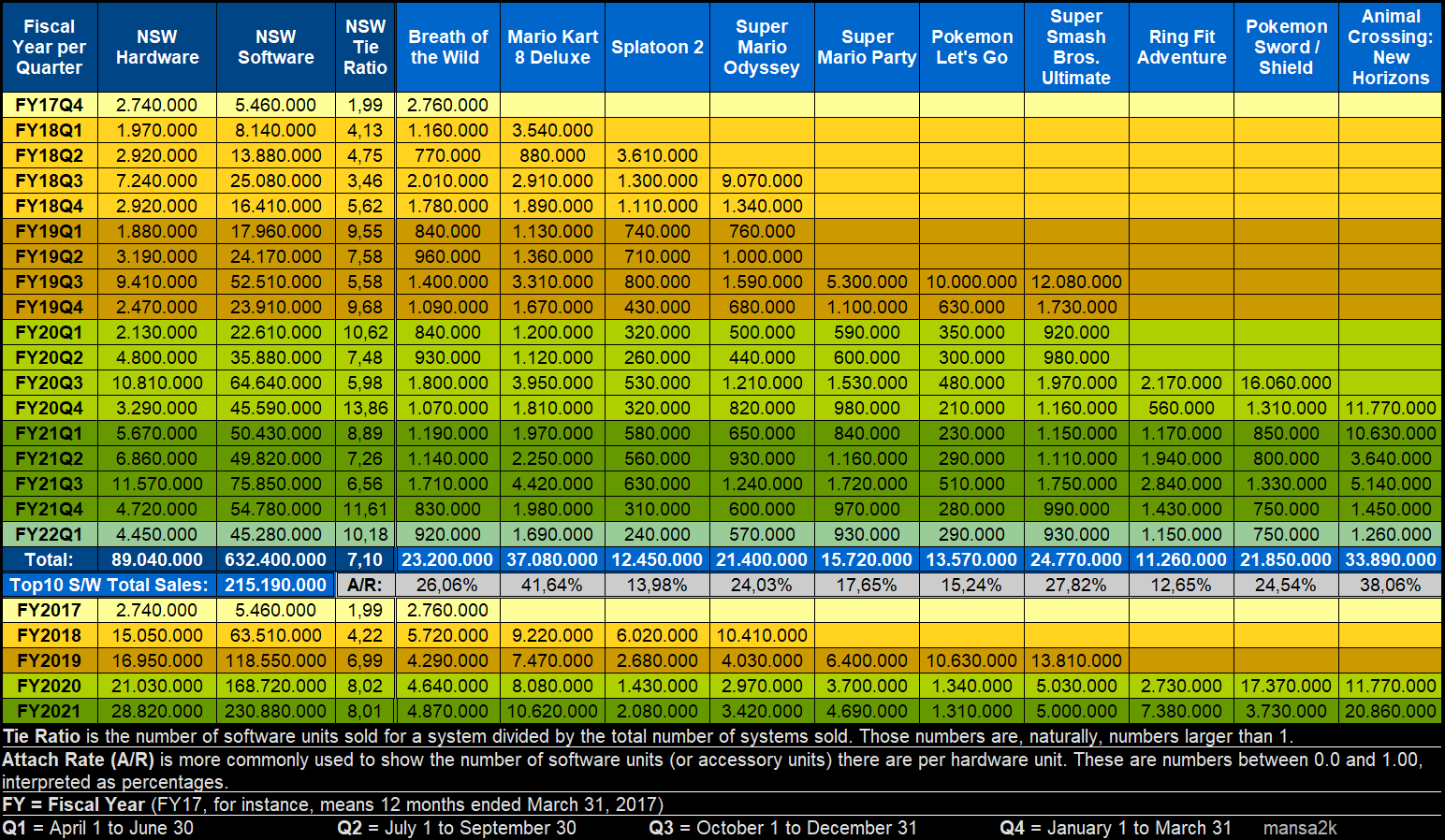Viewport: 1445px width, 840px height.
Task: Click the 4.420.000 Mario Kart cell
Action: 553,484
